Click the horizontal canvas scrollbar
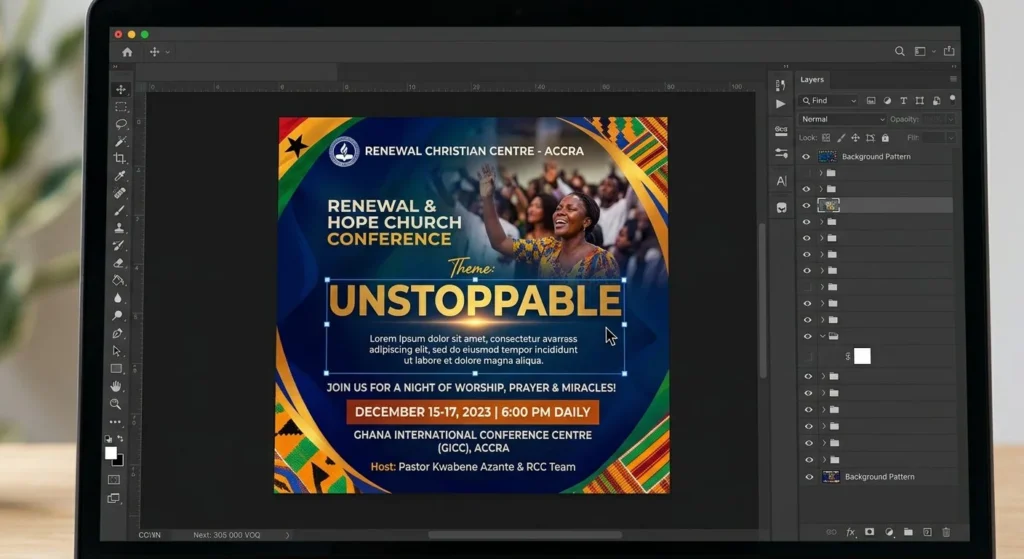 (x=524, y=535)
